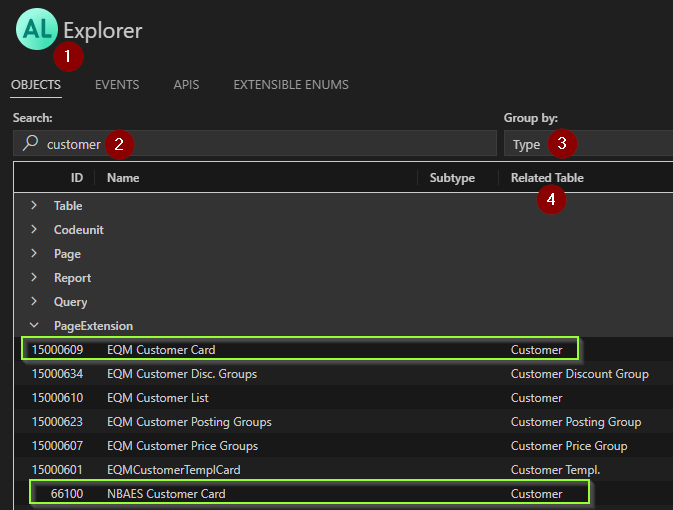Image resolution: width=673 pixels, height=510 pixels.
Task: Expand the Report group
Action: (34, 278)
